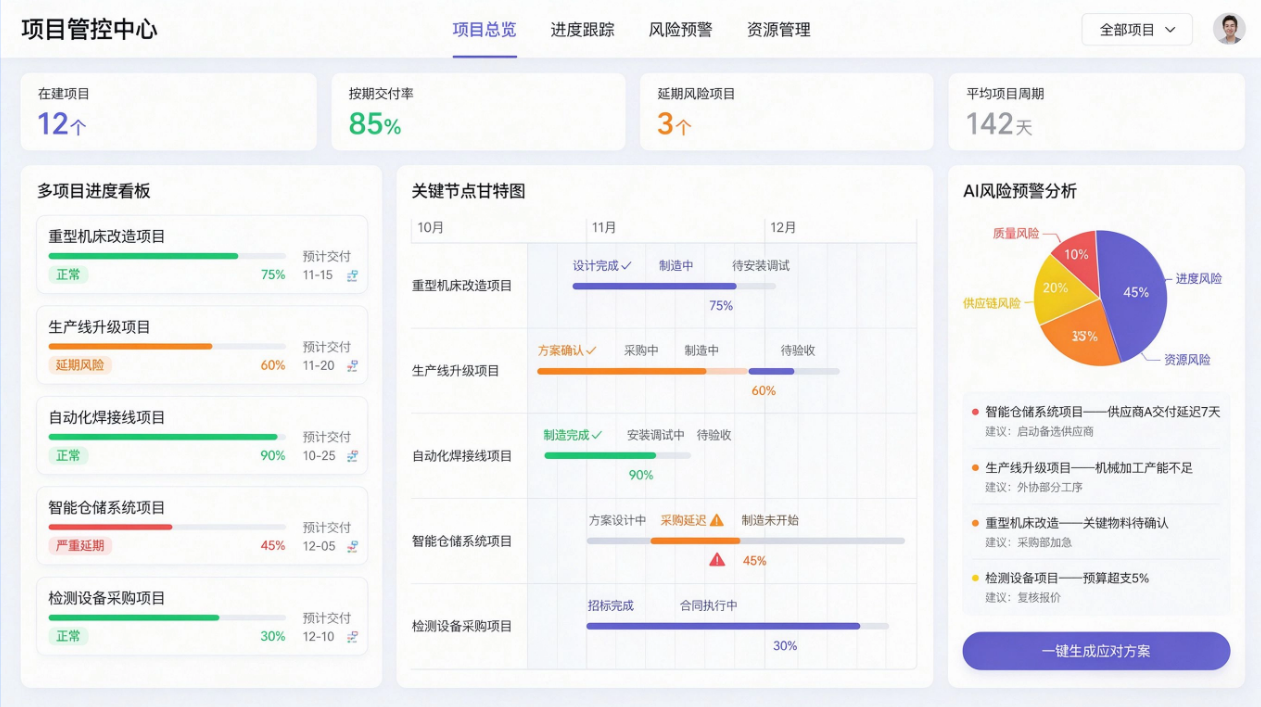
Task: Open the 平均项目周期 142天 stat card
Action: 1096,112
